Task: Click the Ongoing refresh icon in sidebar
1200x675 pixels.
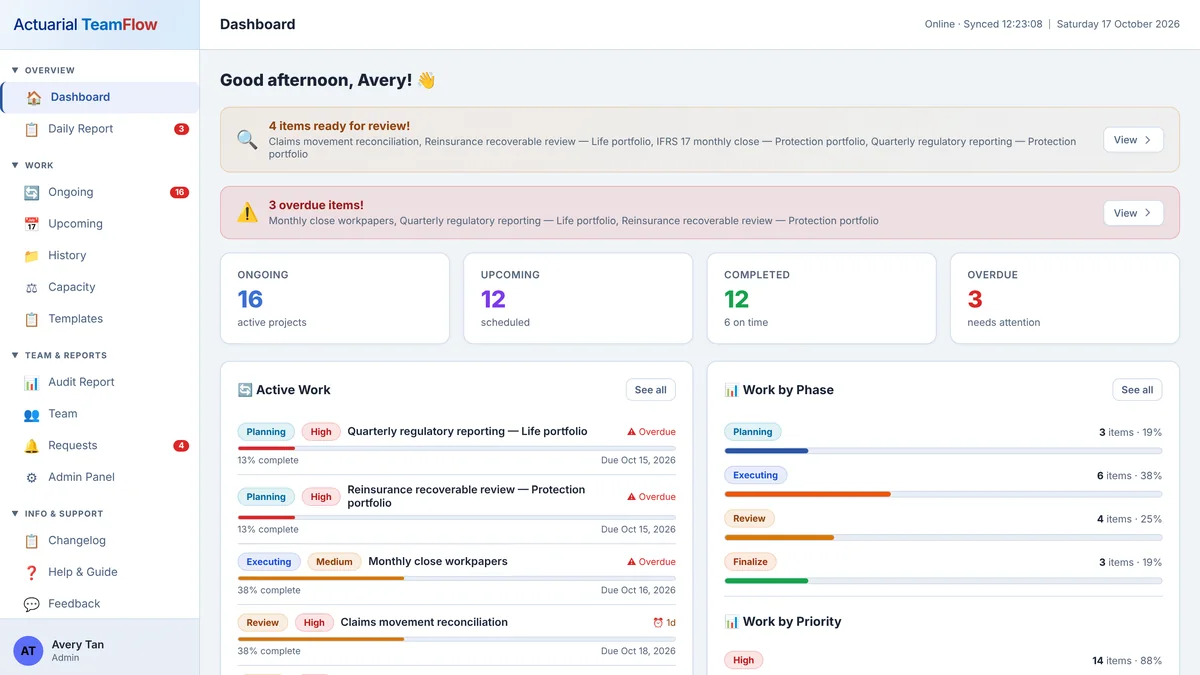Action: tap(32, 192)
